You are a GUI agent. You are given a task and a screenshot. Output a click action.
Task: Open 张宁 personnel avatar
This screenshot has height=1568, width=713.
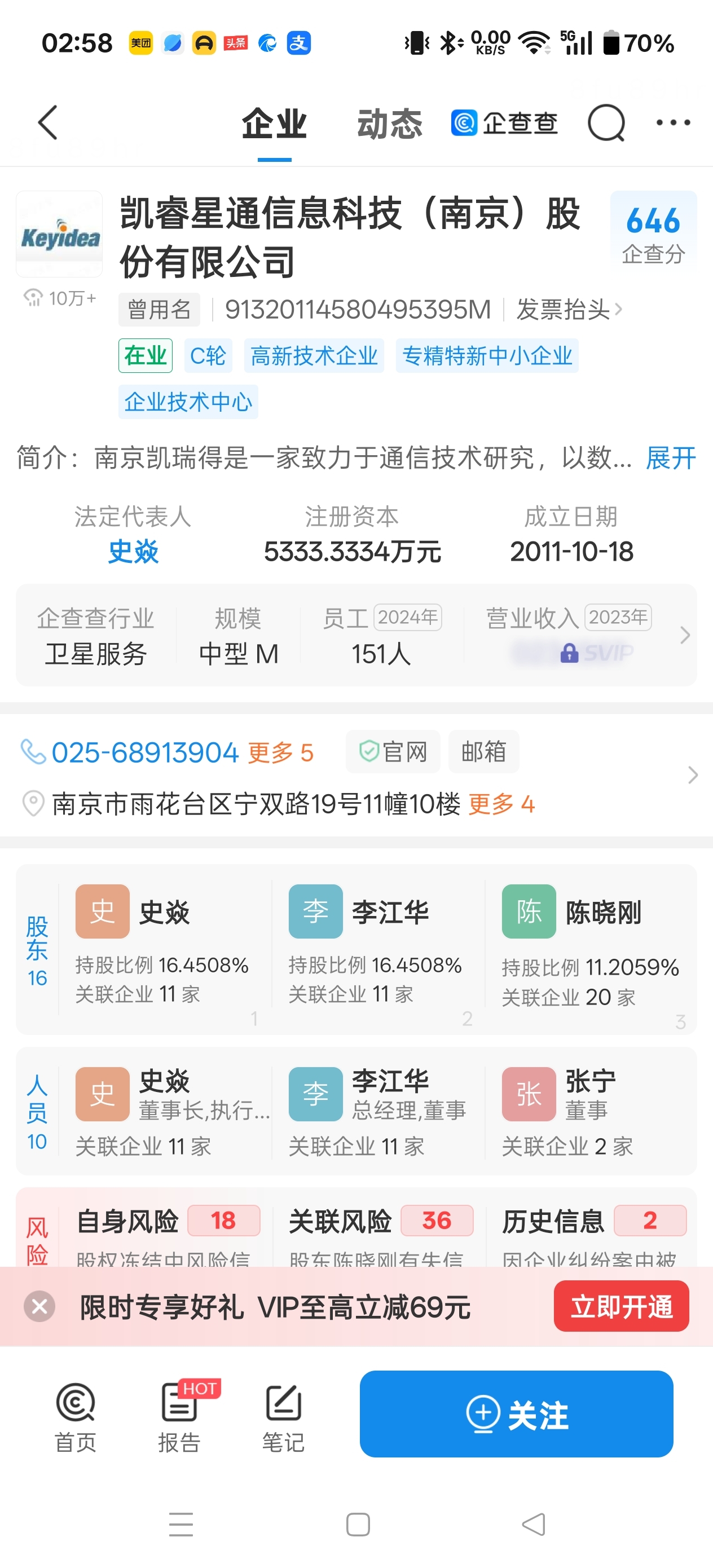pos(529,1094)
